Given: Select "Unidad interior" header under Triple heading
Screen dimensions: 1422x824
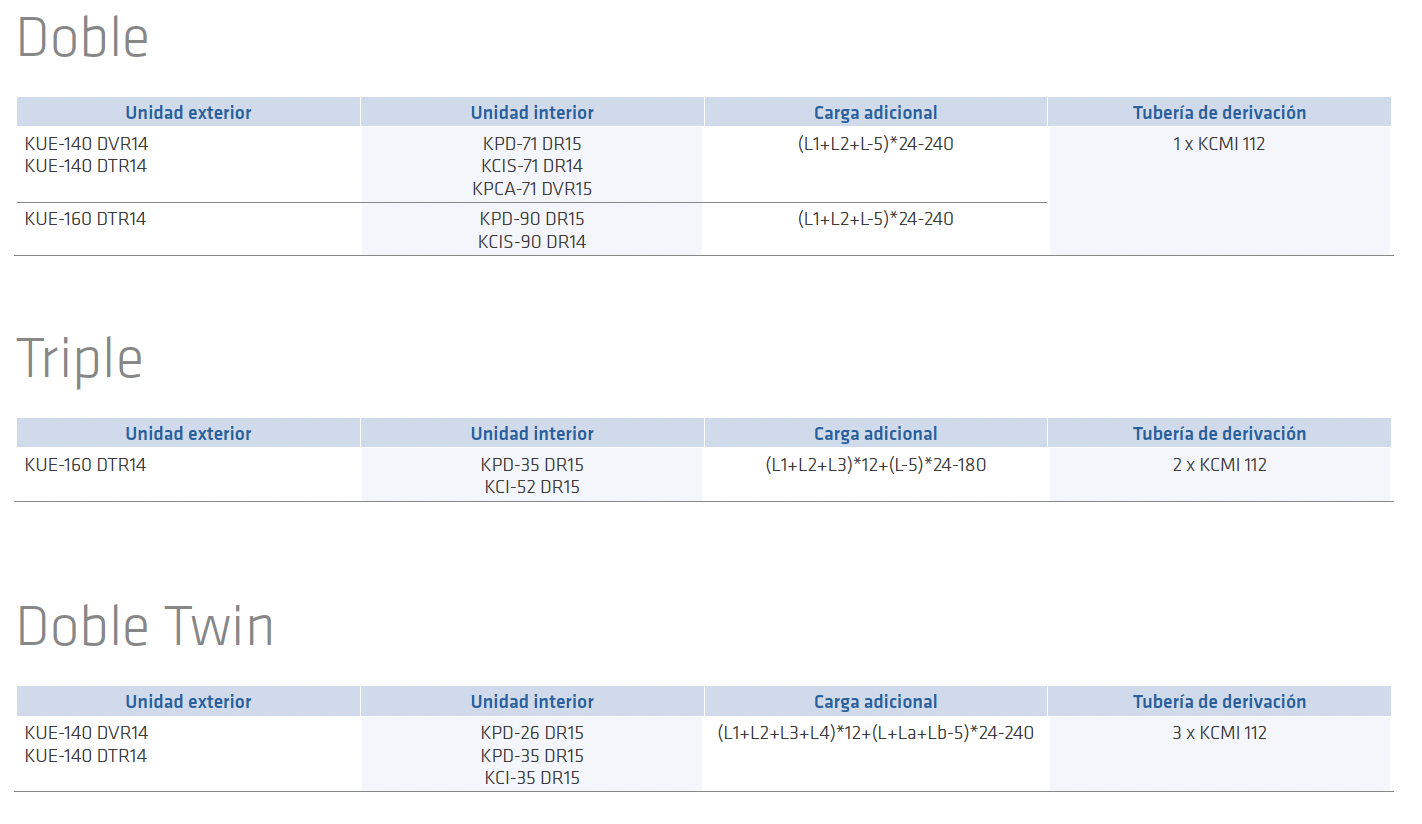Looking at the screenshot, I should 532,434.
